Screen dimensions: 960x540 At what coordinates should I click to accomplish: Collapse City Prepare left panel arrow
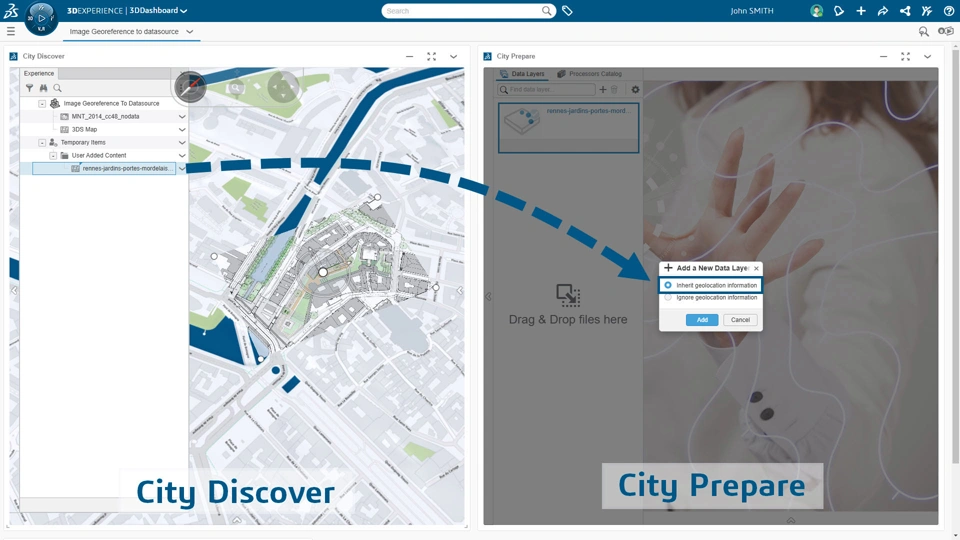point(488,296)
